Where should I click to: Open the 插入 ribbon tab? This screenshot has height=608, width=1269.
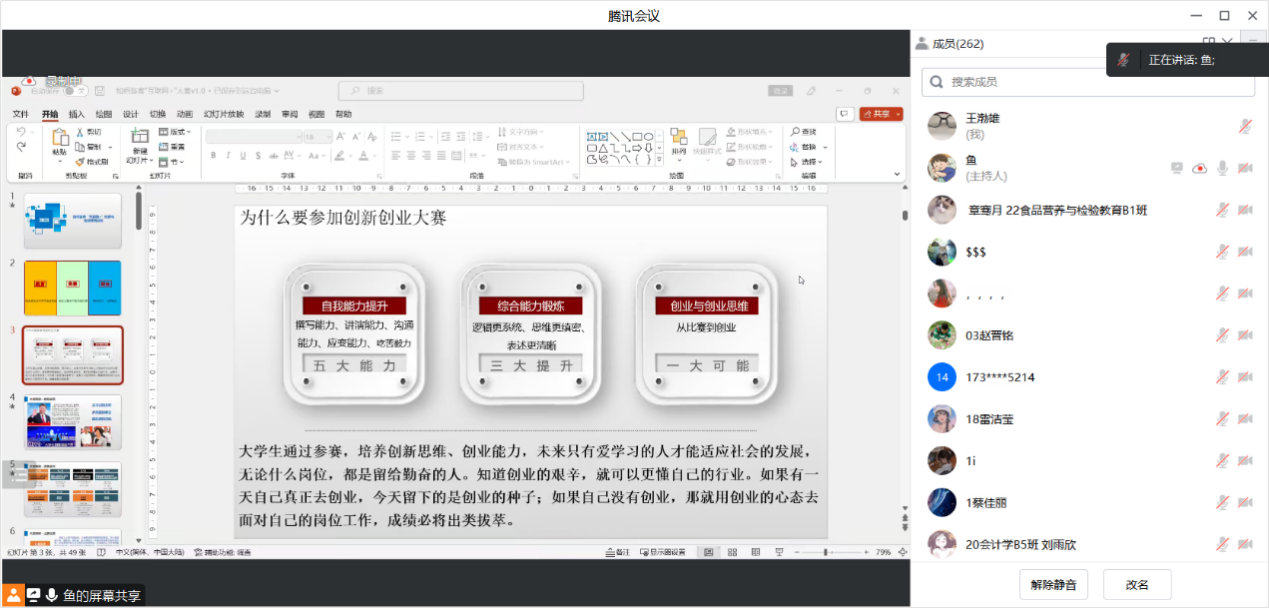77,115
